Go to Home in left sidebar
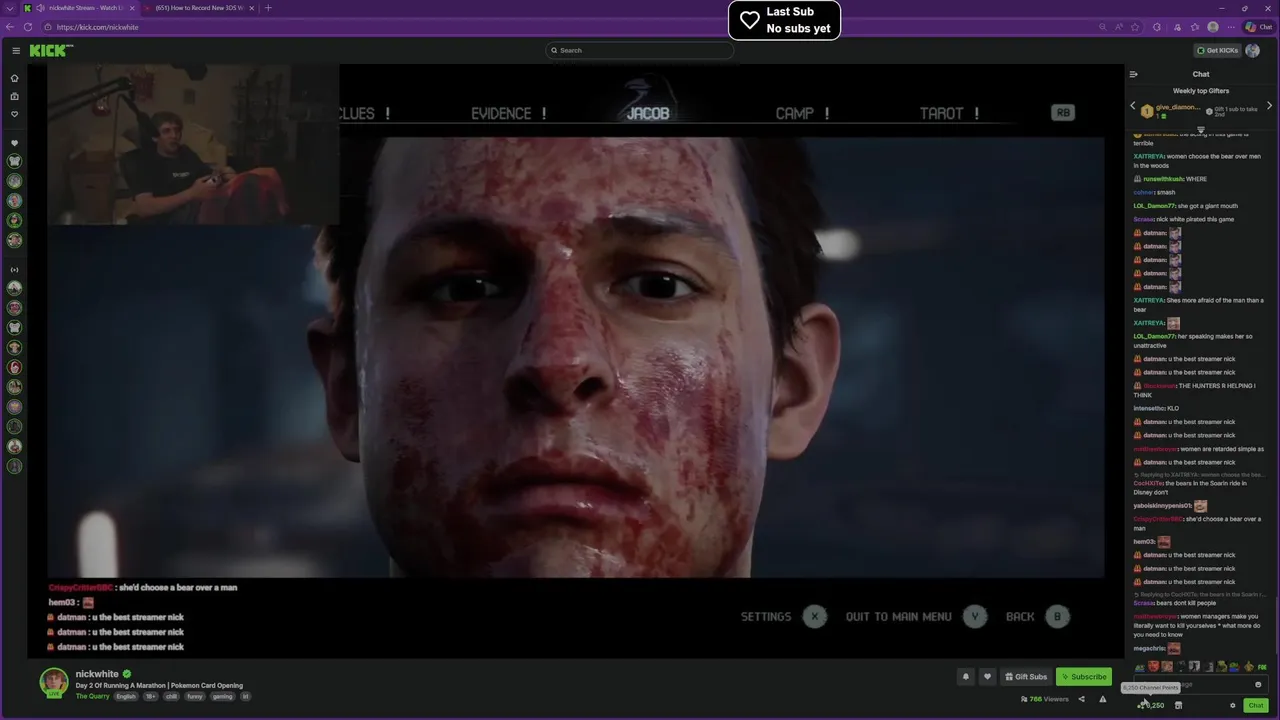Screen dimensions: 1280x720 [x=14, y=78]
